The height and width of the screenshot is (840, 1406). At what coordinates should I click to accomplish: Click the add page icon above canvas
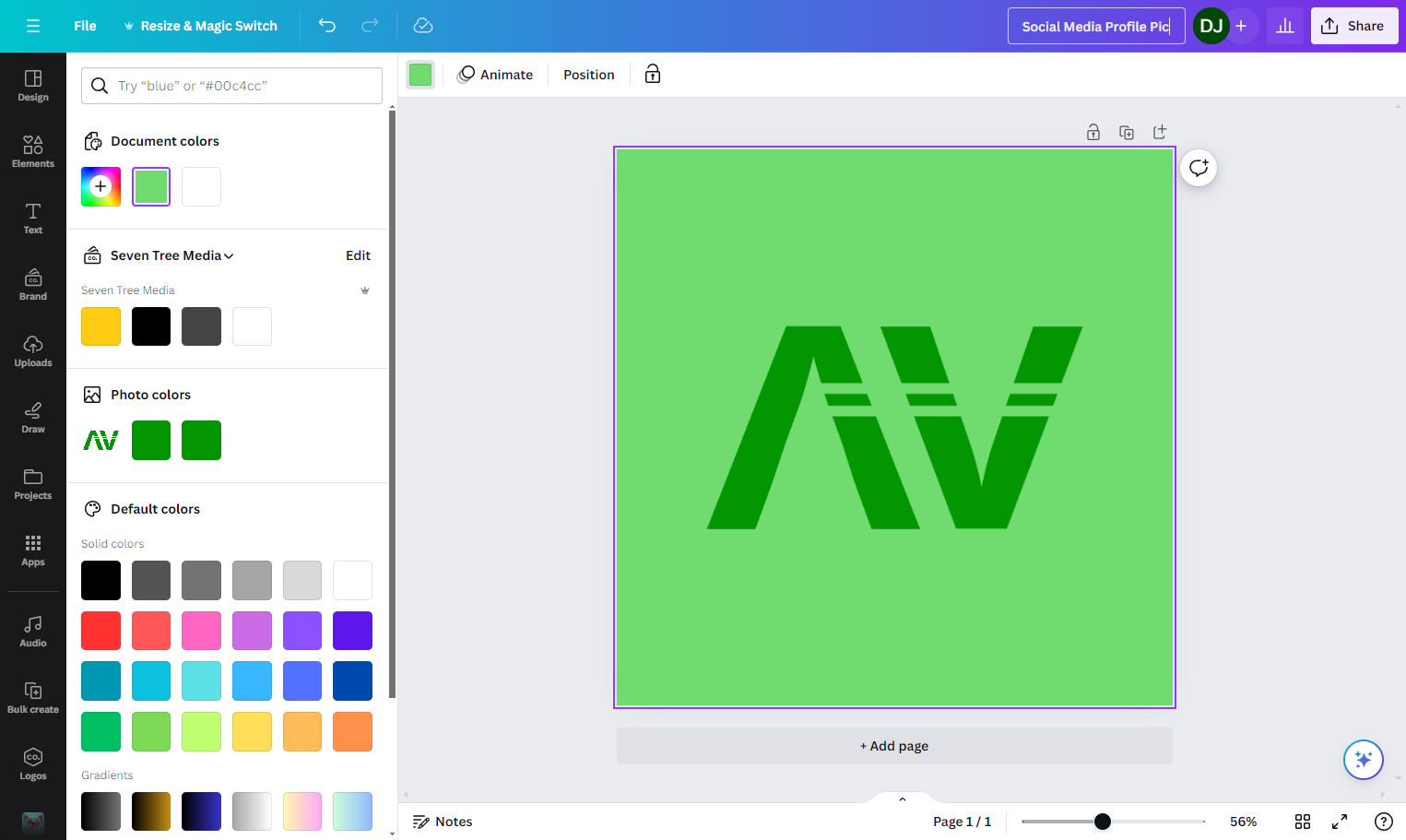(1160, 133)
